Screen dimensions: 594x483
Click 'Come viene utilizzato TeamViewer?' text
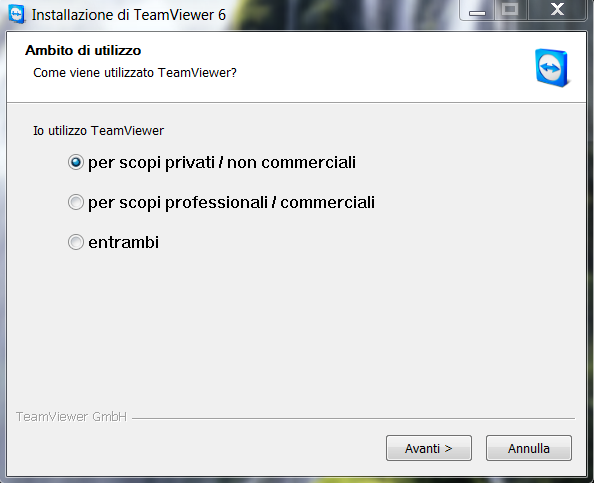(135, 72)
